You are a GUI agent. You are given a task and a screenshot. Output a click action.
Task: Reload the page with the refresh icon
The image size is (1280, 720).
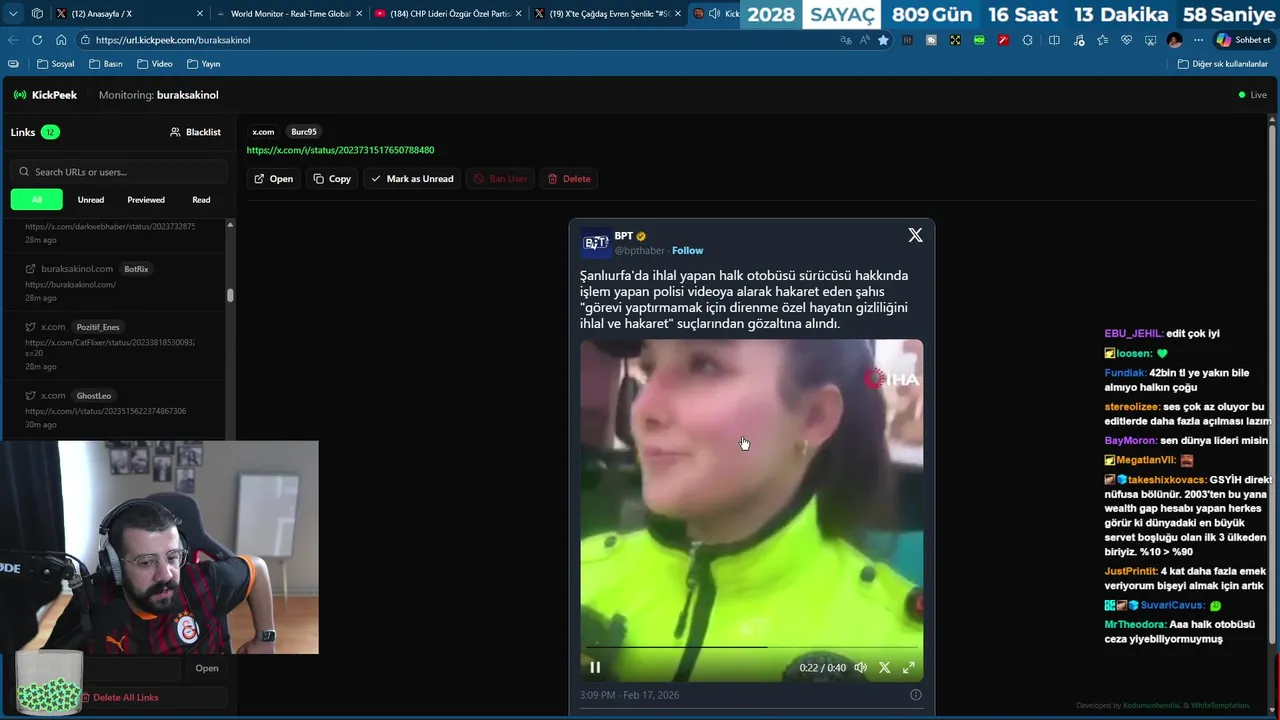click(x=37, y=40)
